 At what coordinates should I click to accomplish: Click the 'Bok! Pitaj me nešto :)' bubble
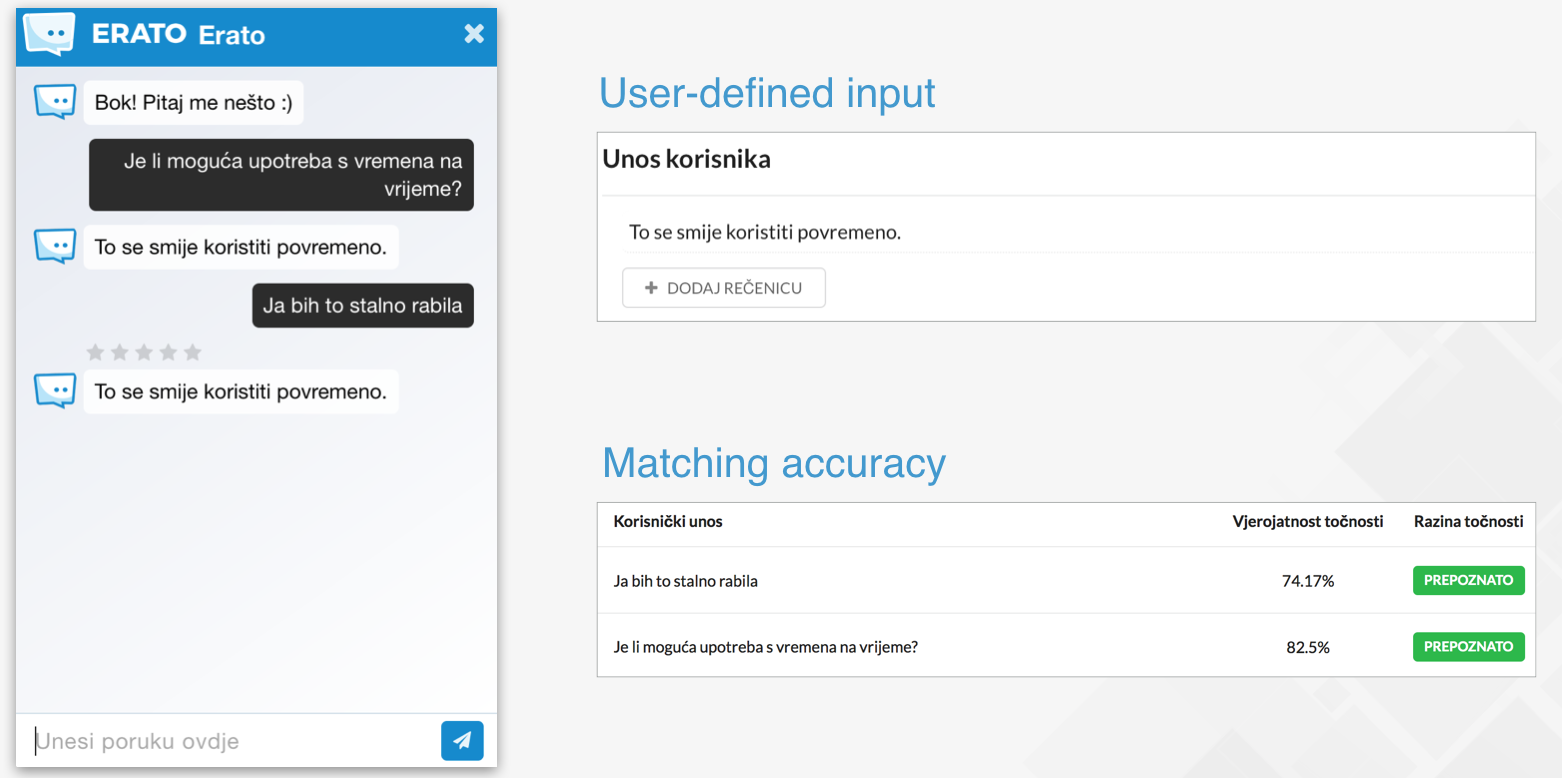193,103
